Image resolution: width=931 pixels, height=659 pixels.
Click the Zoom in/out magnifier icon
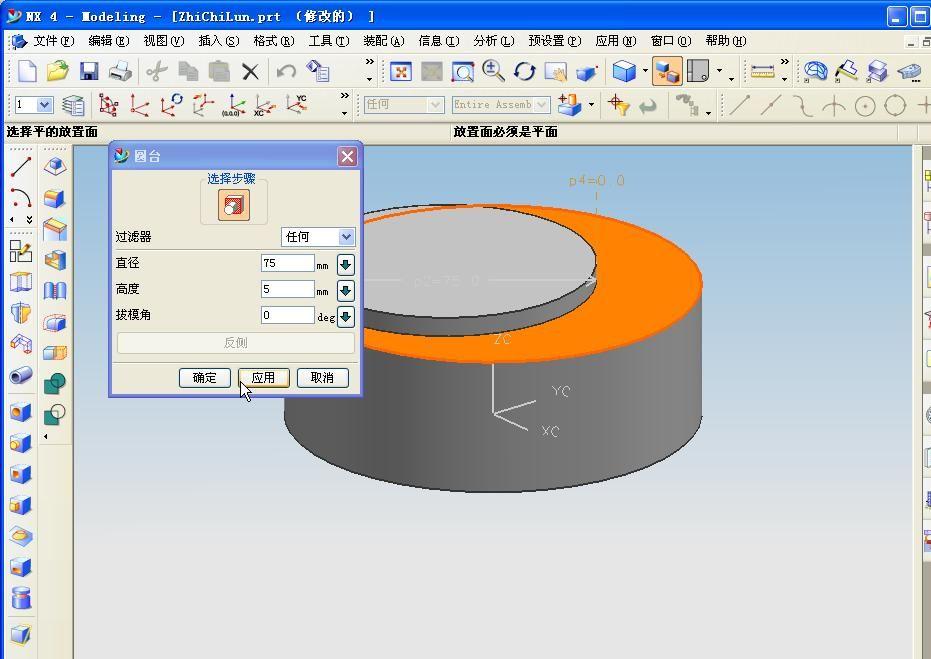coord(493,70)
